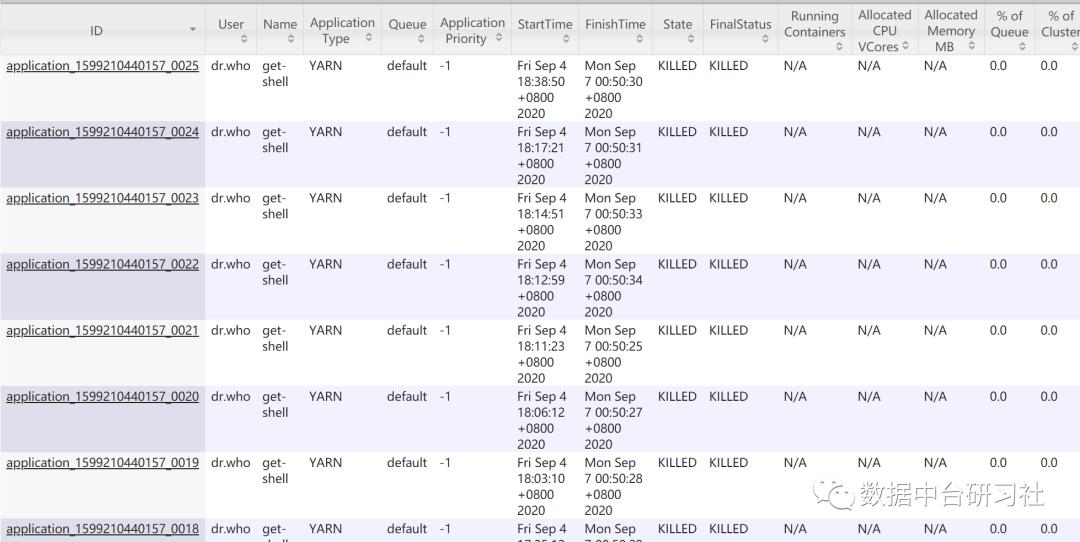Sort applications by Application Priority
Viewport: 1080px width, 542px height.
[x=499, y=38]
